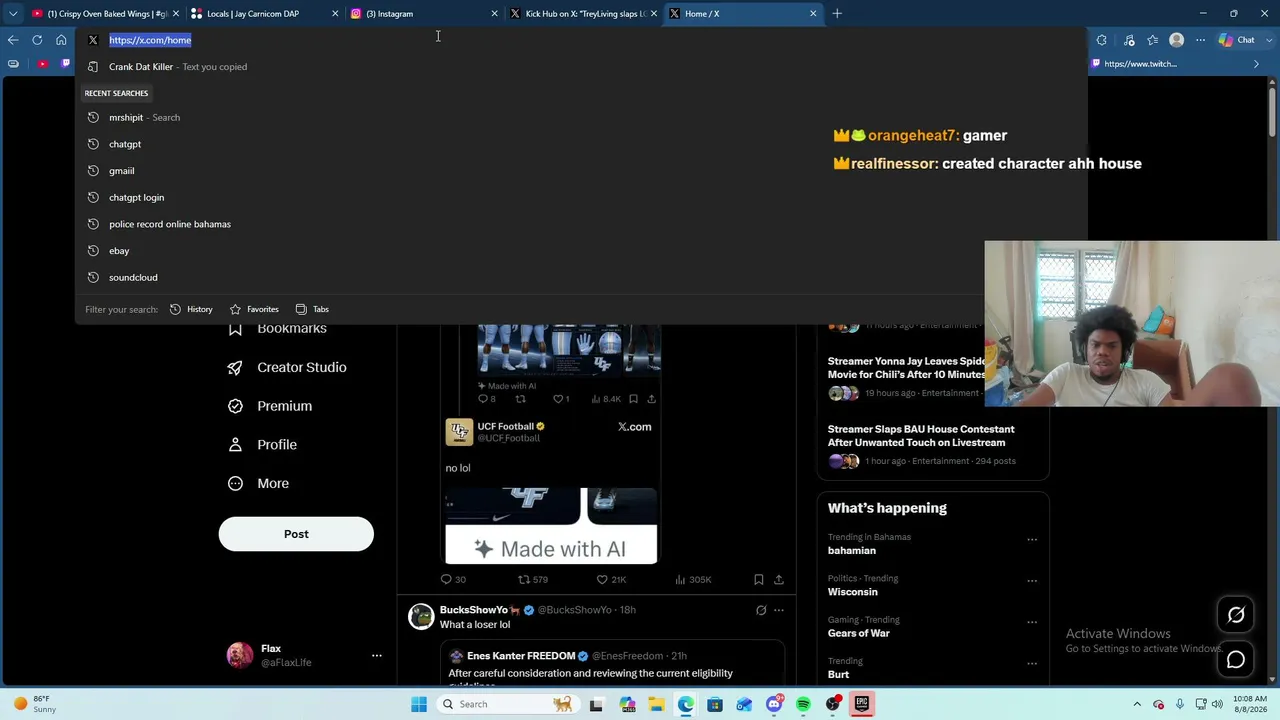Open Profile in the X sidebar
The width and height of the screenshot is (1280, 720).
click(x=262, y=445)
